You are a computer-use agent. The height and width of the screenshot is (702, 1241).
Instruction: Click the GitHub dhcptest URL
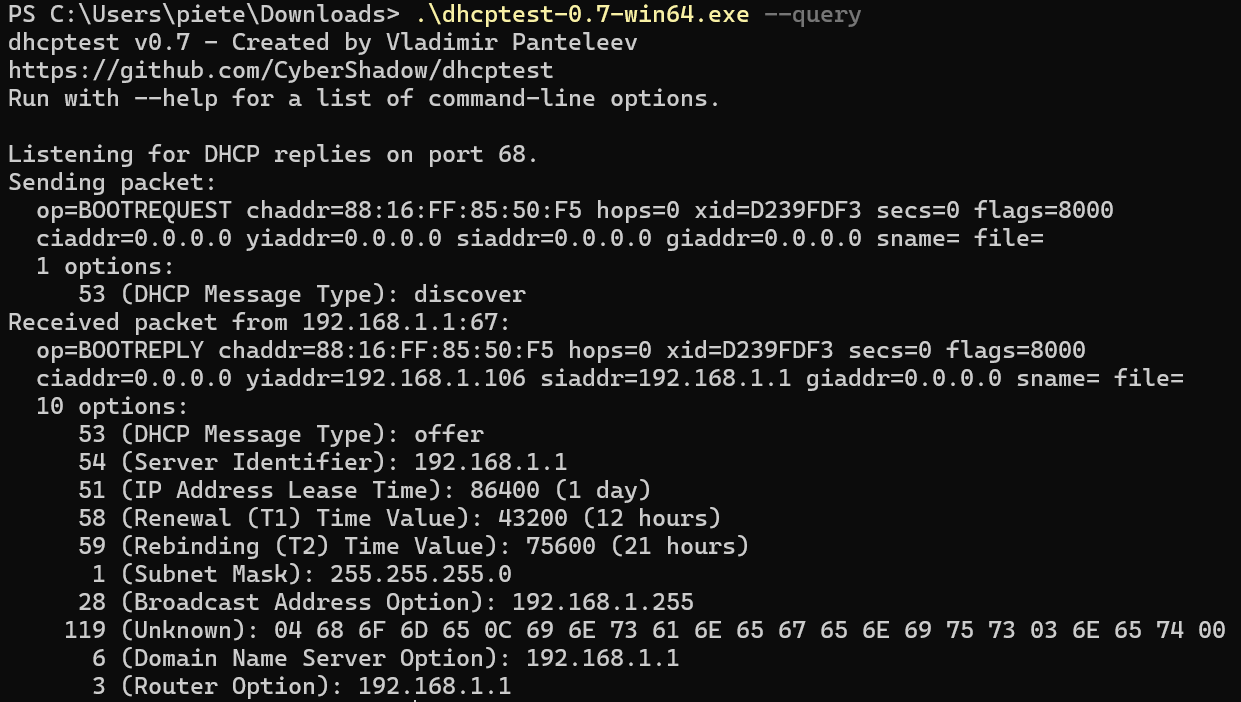(280, 70)
